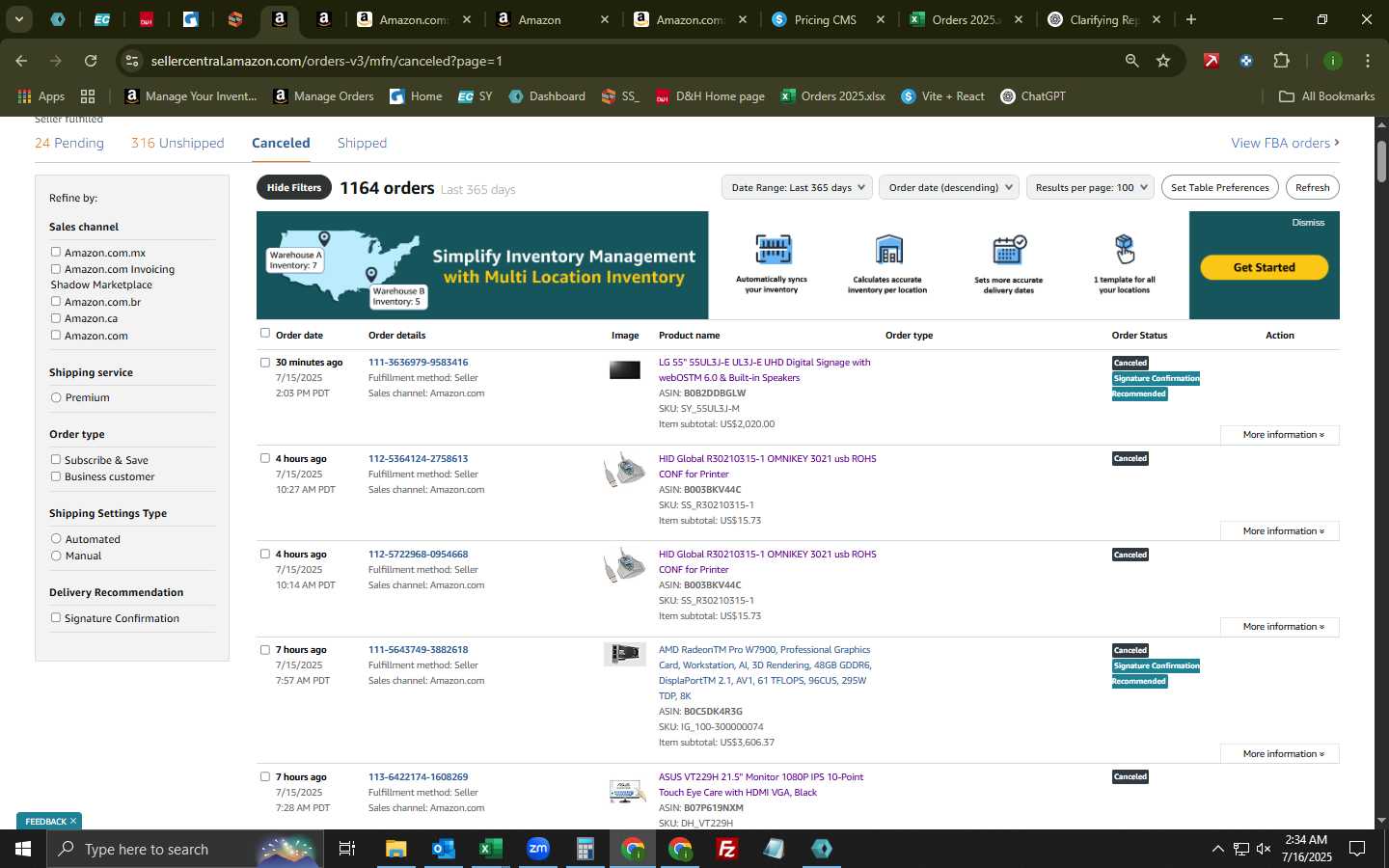Open Outlook from the taskbar
The height and width of the screenshot is (868, 1389).
click(x=444, y=849)
